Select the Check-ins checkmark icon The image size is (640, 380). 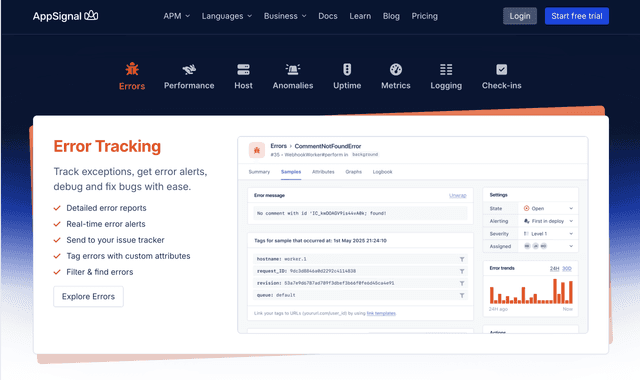[x=501, y=69]
